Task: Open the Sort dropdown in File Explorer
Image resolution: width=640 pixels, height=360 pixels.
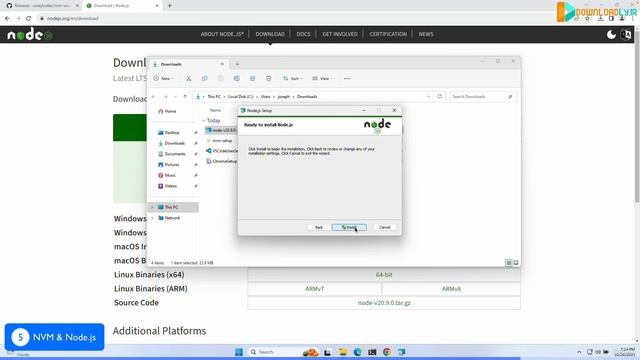Action: point(293,78)
